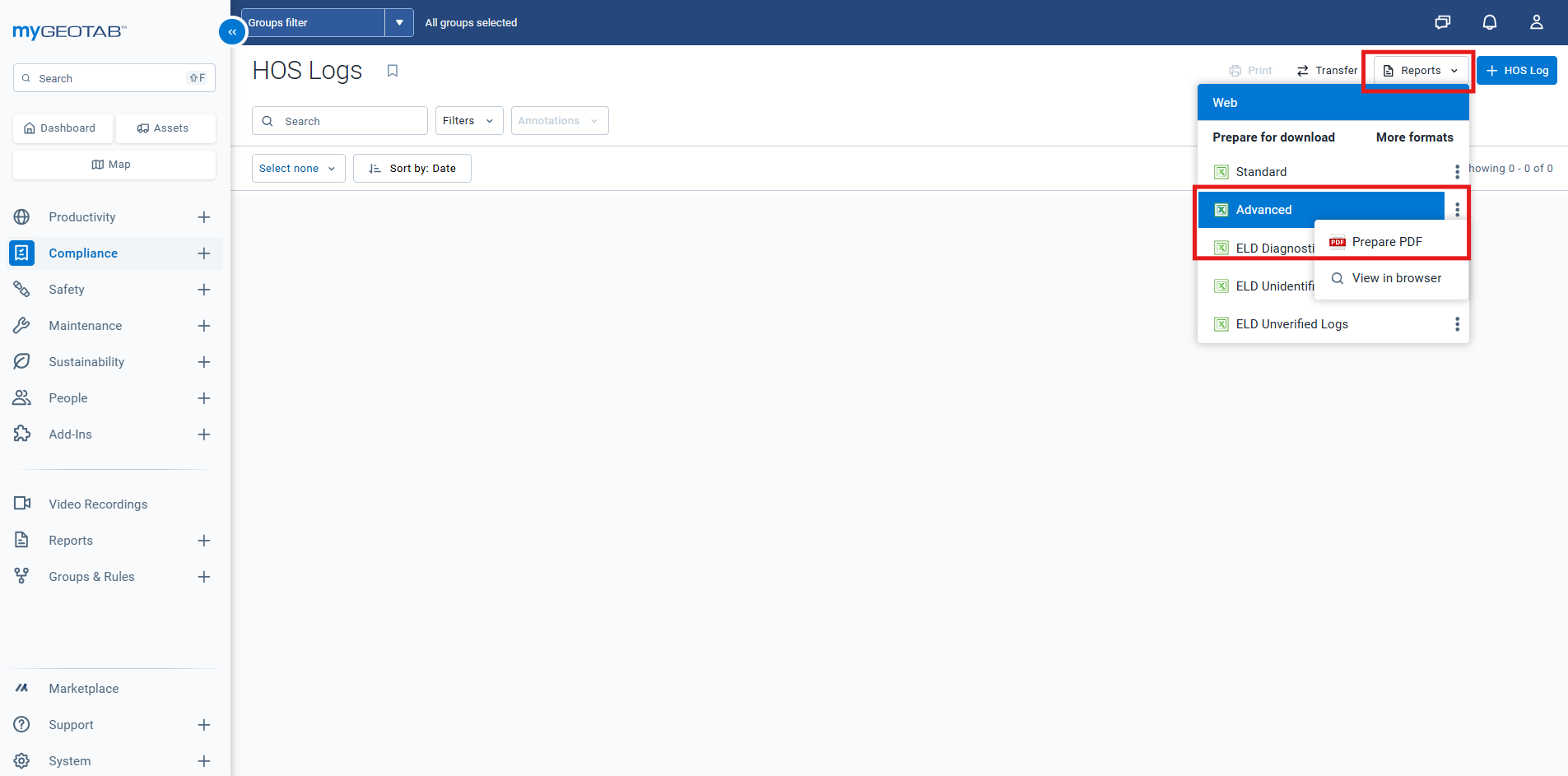Open the Filters dropdown
Viewport: 1568px width, 776px height.
(x=469, y=121)
